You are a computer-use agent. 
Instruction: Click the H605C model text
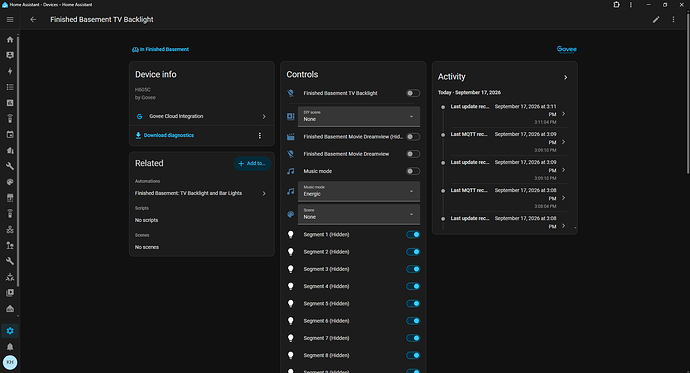(143, 90)
